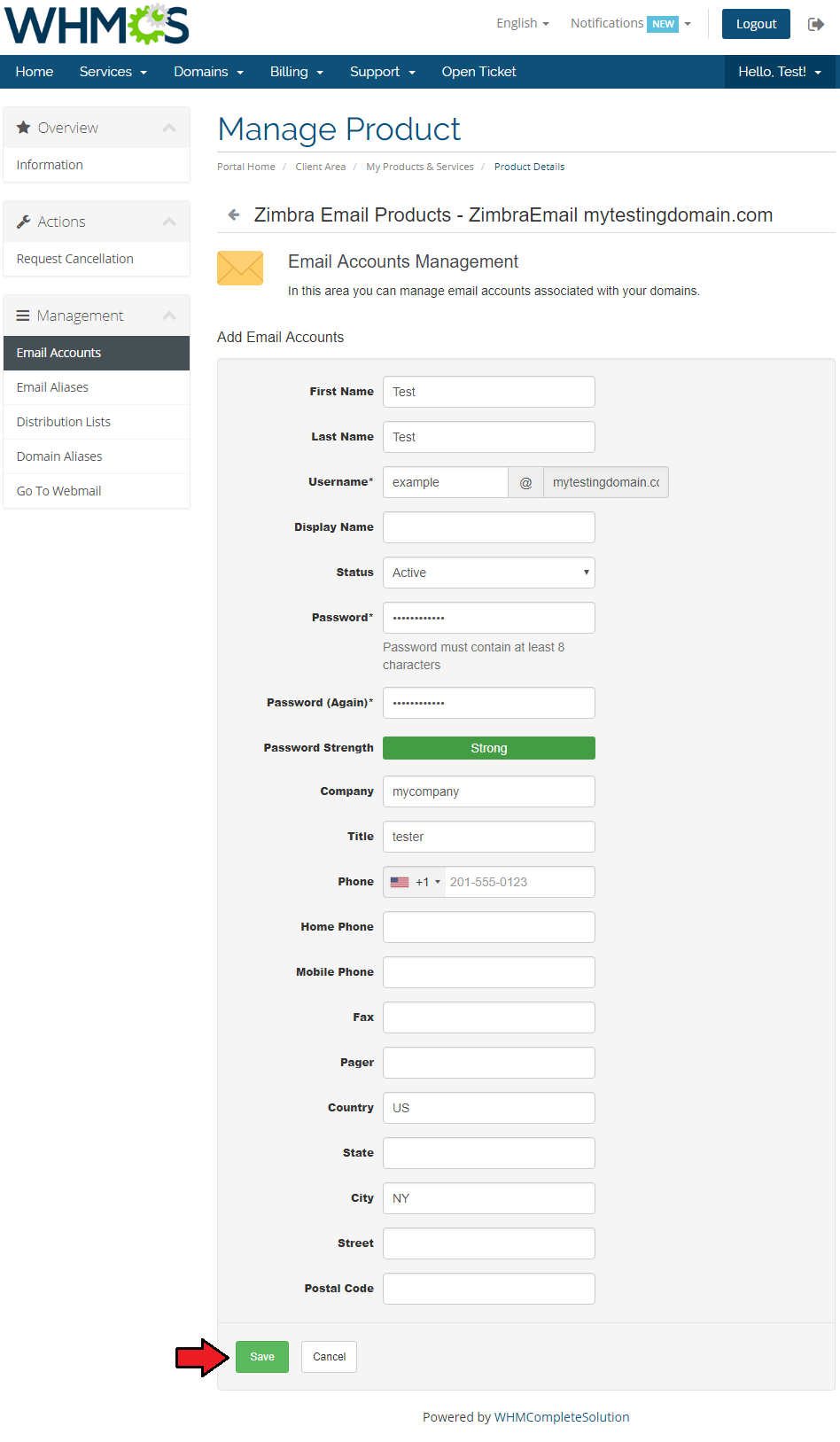This screenshot has width=840, height=1442.
Task: Click the @ symbol addon in Username
Action: coord(525,482)
